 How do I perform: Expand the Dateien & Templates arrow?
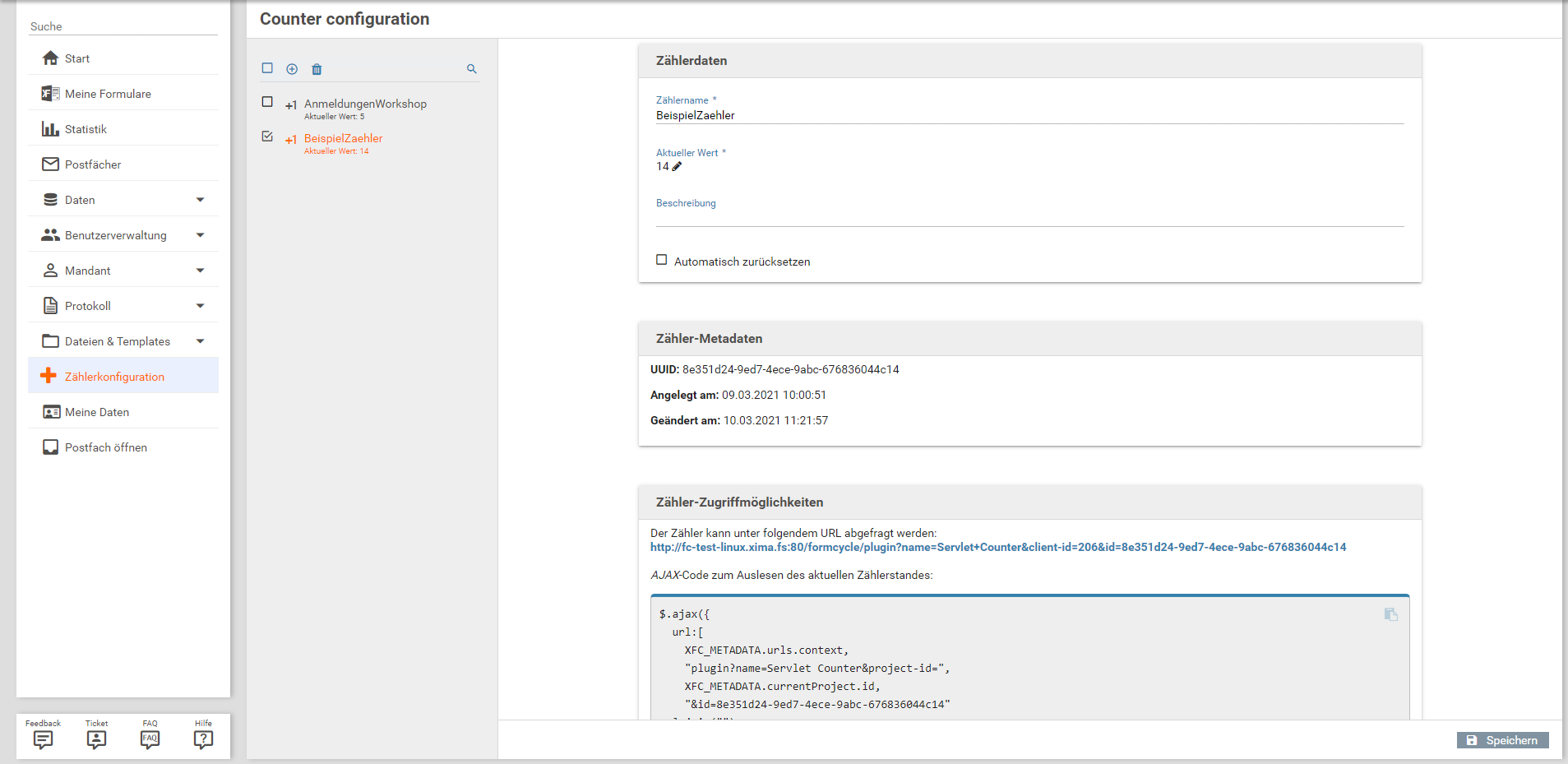(200, 341)
